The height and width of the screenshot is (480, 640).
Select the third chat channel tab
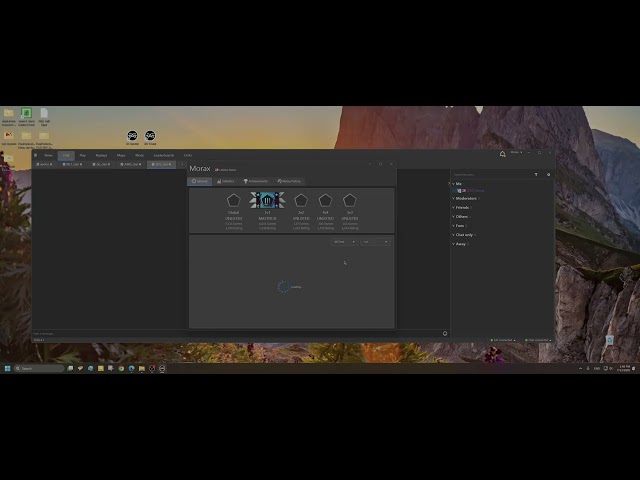click(101, 164)
